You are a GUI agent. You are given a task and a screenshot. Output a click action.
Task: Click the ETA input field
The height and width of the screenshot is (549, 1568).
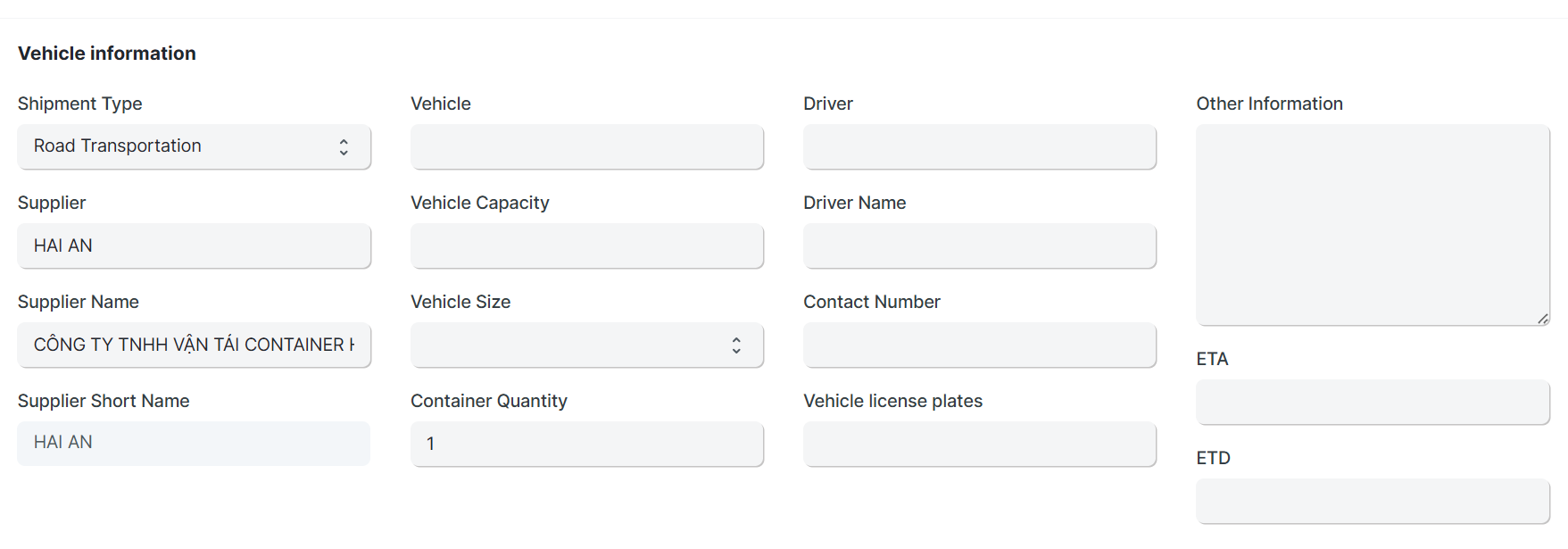[1372, 403]
